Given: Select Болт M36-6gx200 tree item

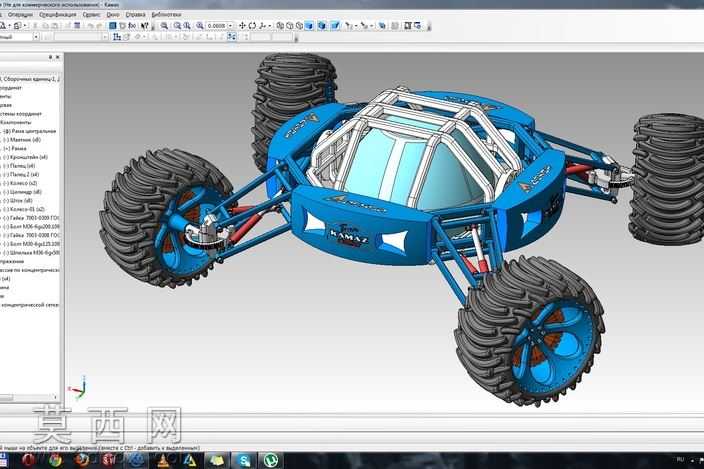Looking at the screenshot, I should click(31, 227).
